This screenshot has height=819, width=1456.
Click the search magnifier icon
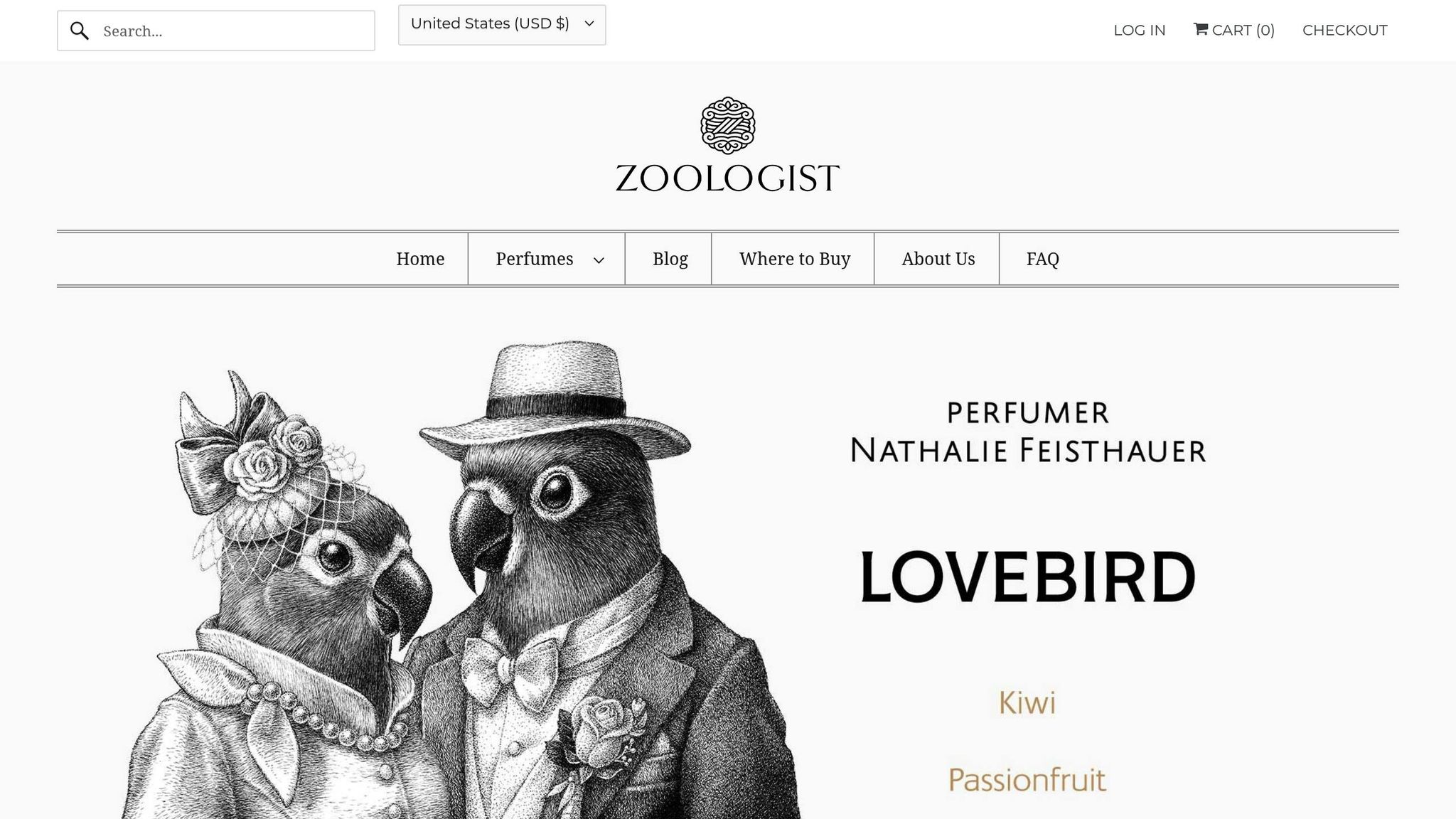[x=80, y=31]
